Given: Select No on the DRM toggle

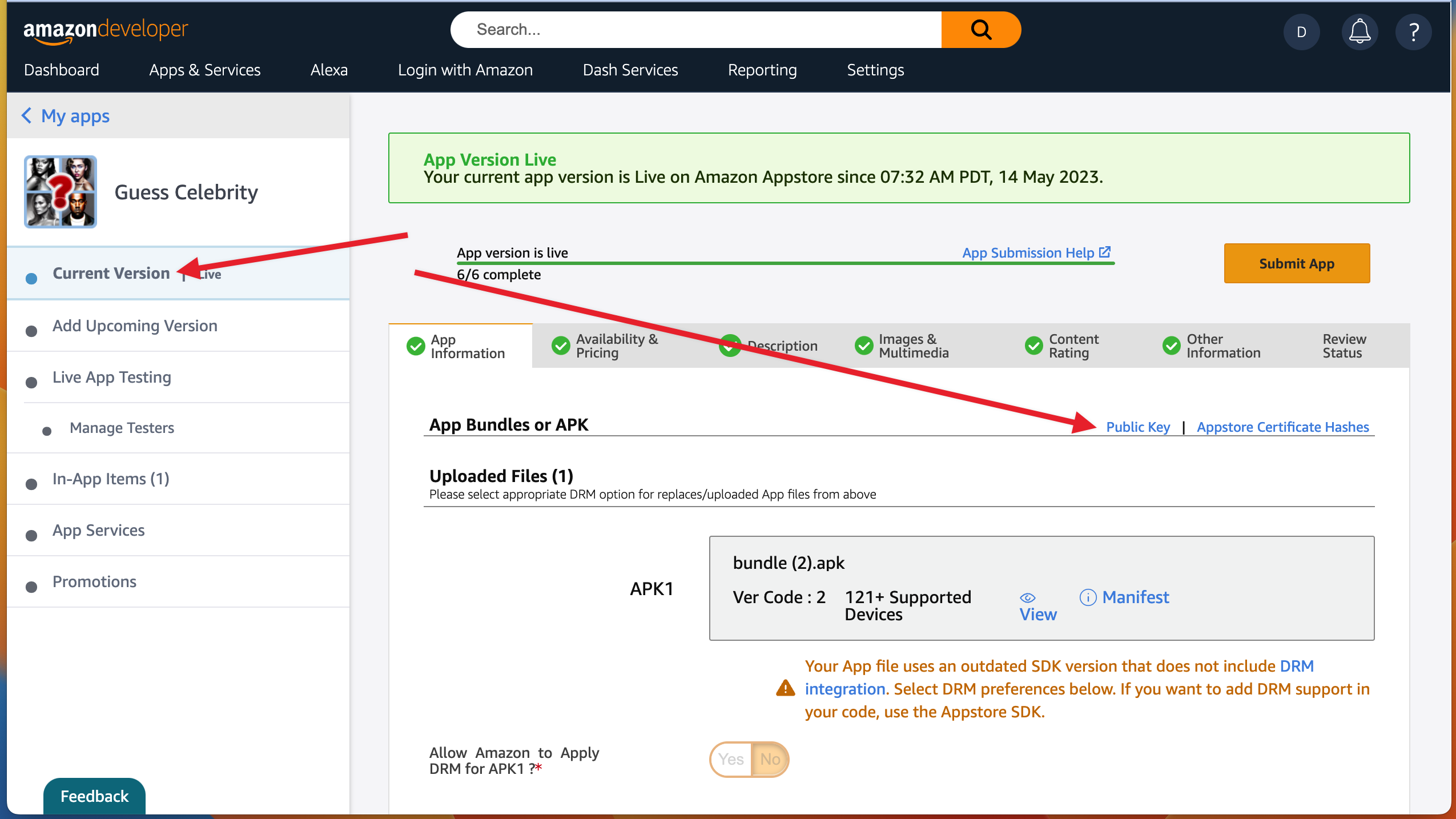Looking at the screenshot, I should pyautogui.click(x=770, y=759).
